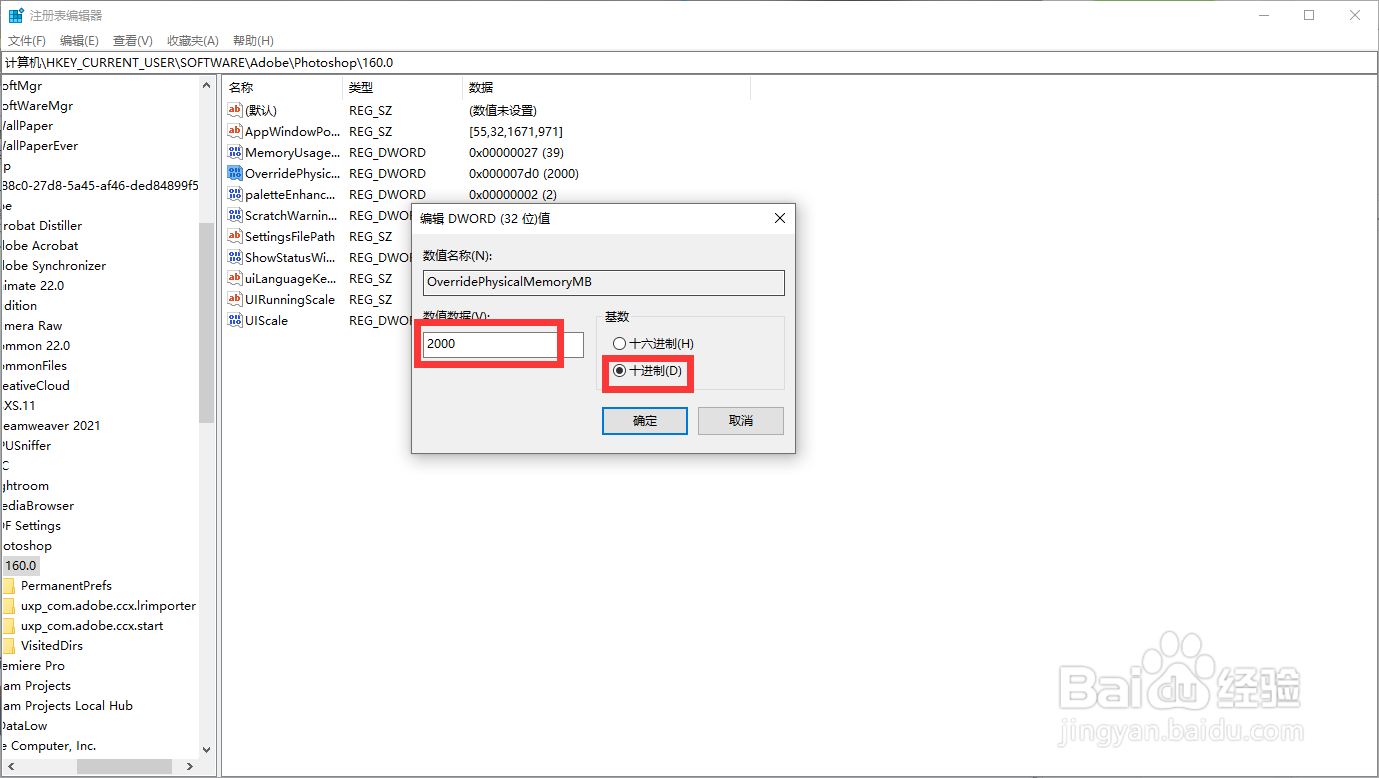This screenshot has width=1379, height=778.
Task: Select the CreativeCloud key in tree
Action: 35,386
